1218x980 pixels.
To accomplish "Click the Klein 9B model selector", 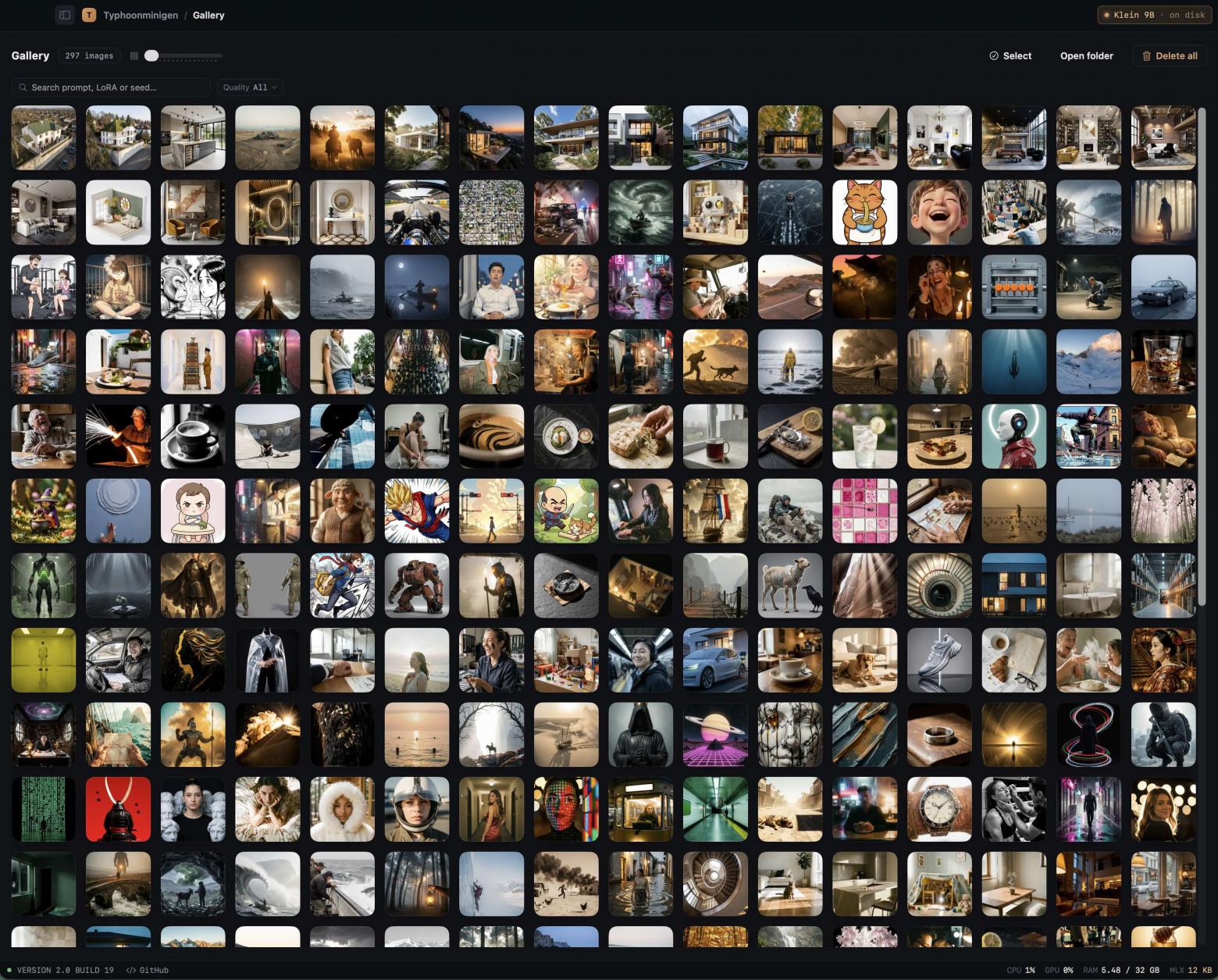I will [x=1155, y=15].
